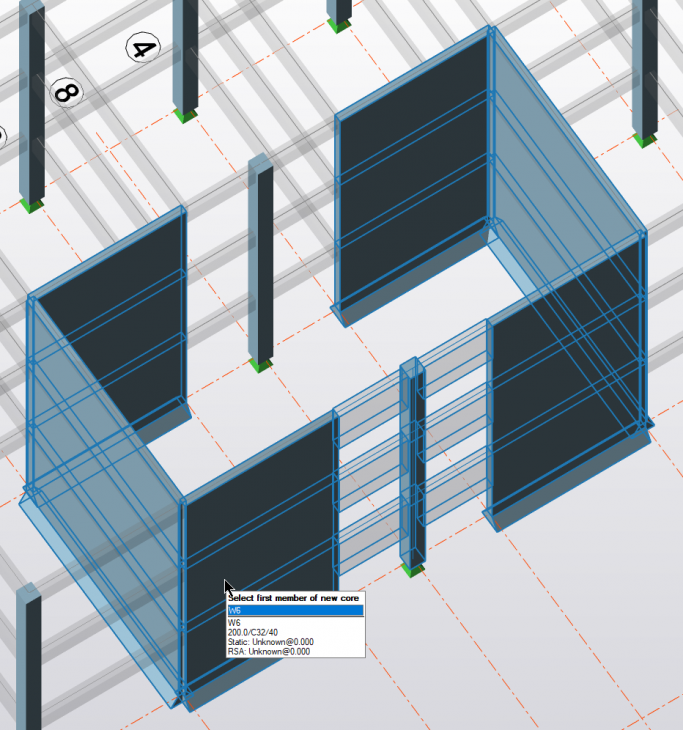Pick the narrow column between the coupling beams
The image size is (683, 730).
pos(413,461)
